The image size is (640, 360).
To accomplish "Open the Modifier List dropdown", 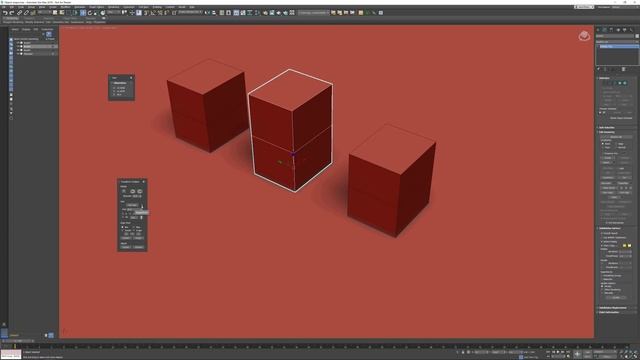I will pos(617,42).
